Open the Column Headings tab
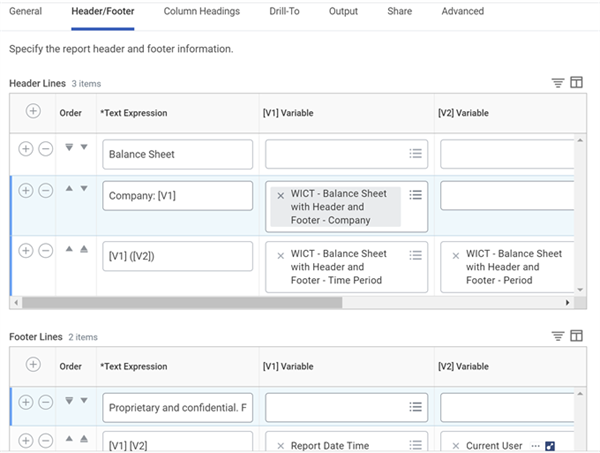The width and height of the screenshot is (600, 453). coord(202,11)
